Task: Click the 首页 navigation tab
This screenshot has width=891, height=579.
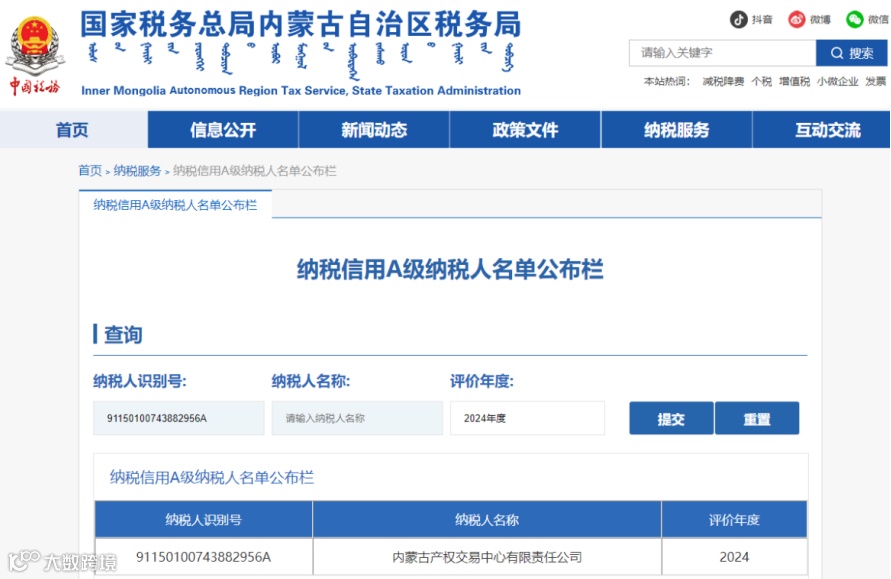Action: [x=72, y=129]
